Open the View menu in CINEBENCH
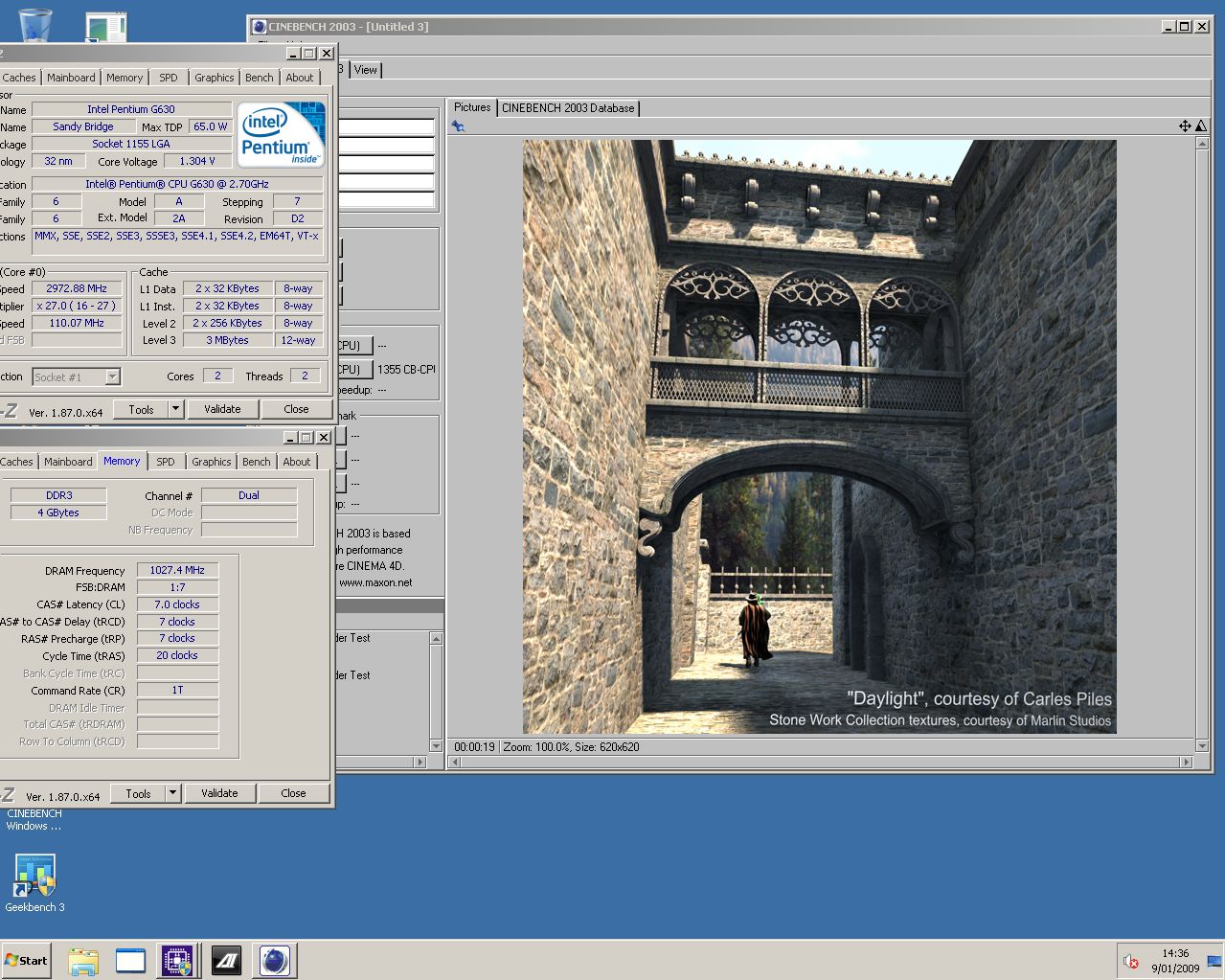This screenshot has width=1225, height=980. [x=366, y=70]
